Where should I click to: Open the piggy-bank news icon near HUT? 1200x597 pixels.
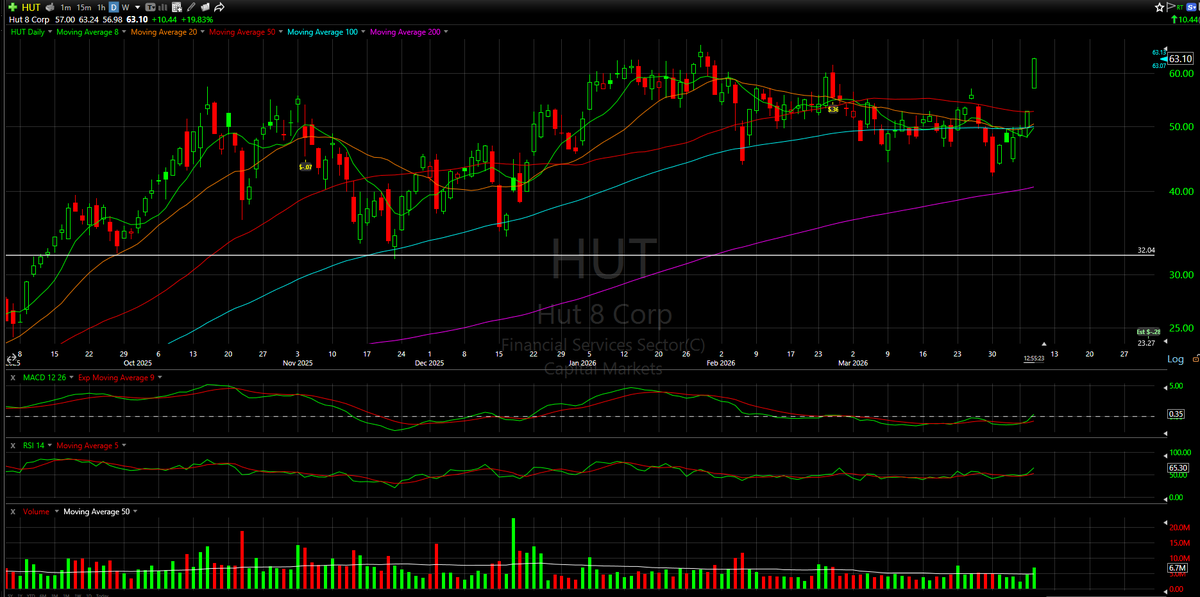tap(50, 7)
